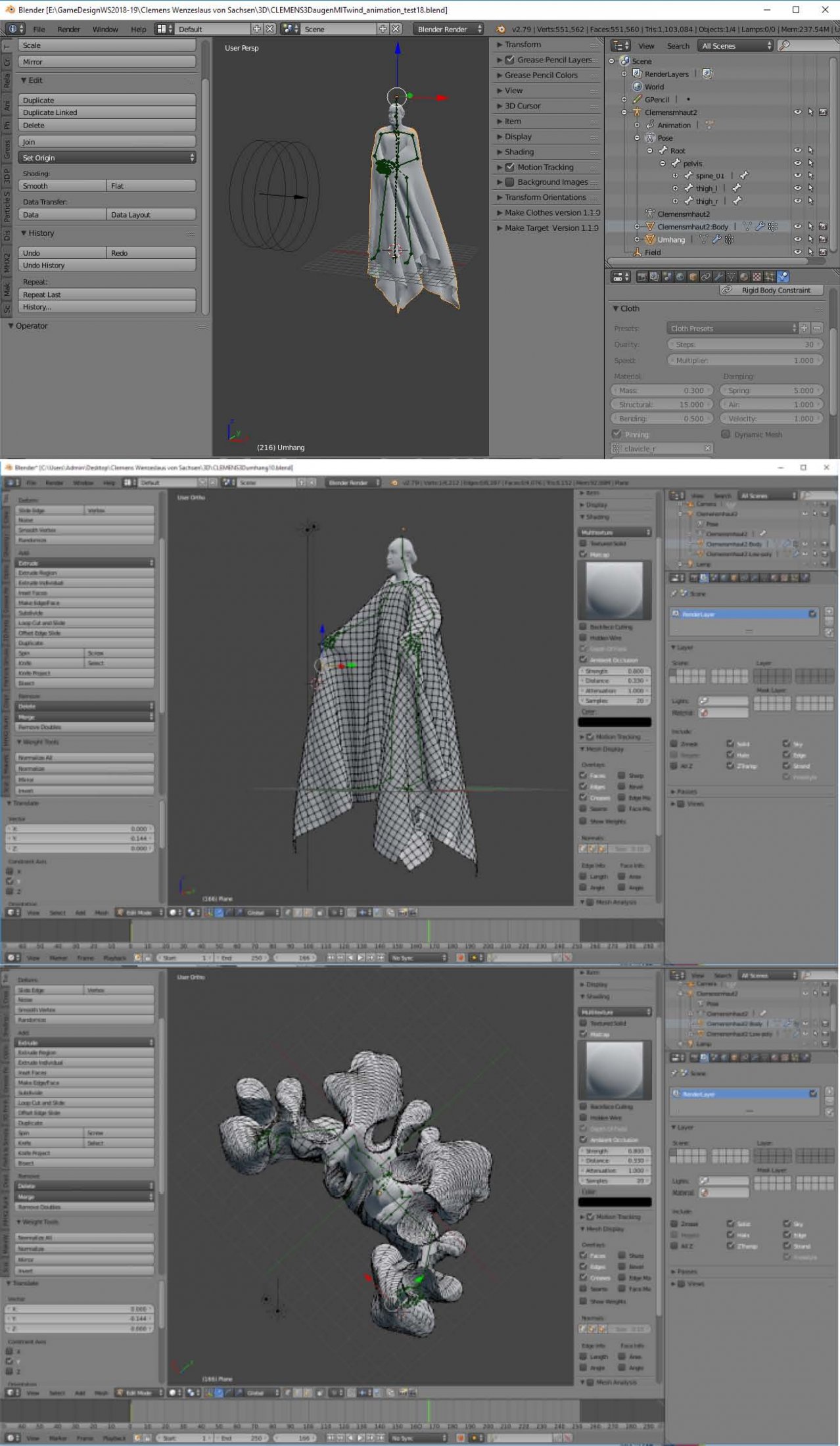Open All Scenes outliner display dropdown
Viewport: 840px width, 1446px height.
click(x=736, y=45)
